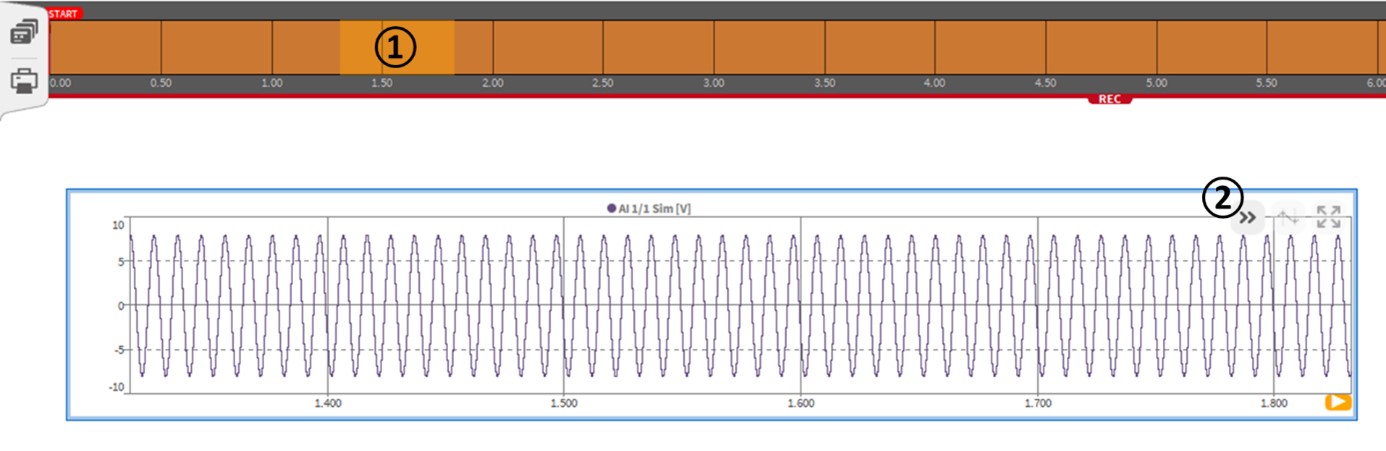The height and width of the screenshot is (451, 1386).
Task: Expand the recorder graph to full screen
Action: (x=1328, y=217)
